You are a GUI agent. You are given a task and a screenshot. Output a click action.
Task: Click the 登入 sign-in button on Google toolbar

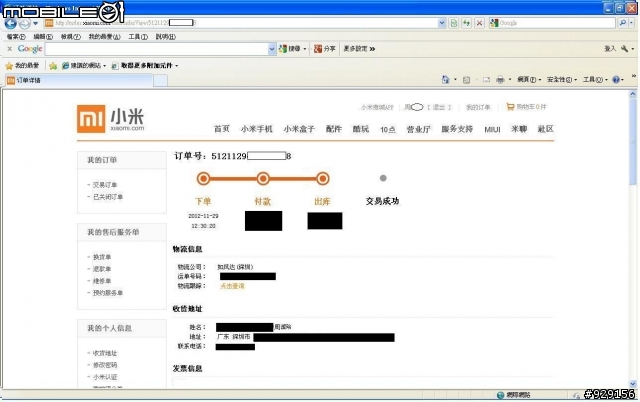coord(610,49)
